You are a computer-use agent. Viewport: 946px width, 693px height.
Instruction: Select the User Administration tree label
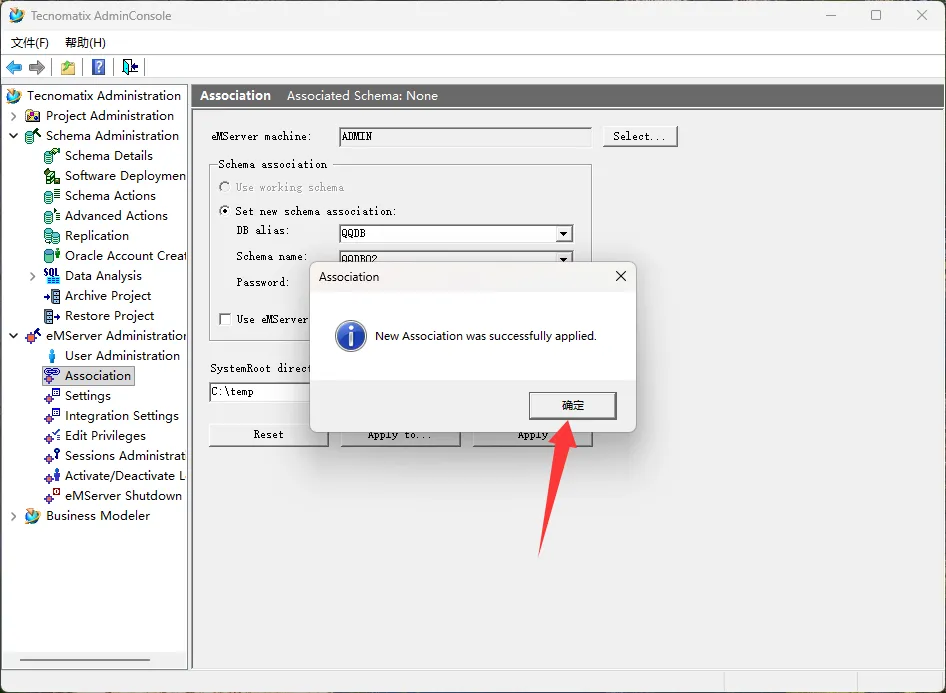coord(122,356)
